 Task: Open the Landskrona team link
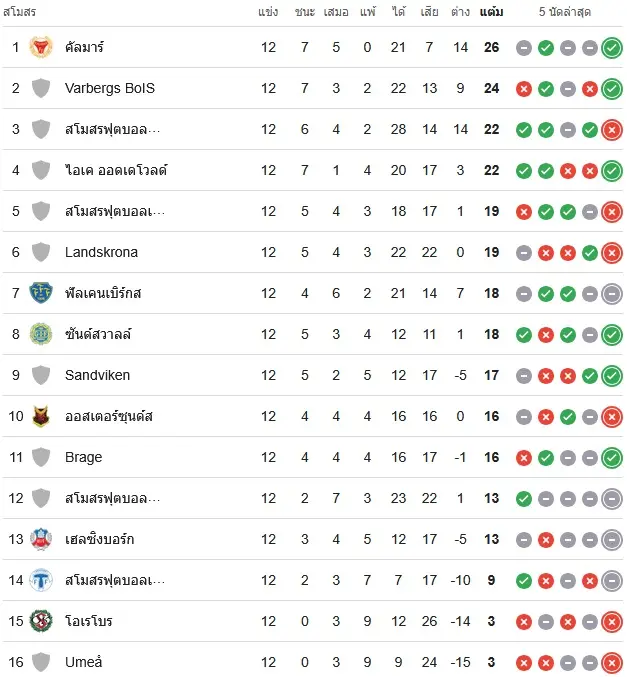[x=101, y=252]
